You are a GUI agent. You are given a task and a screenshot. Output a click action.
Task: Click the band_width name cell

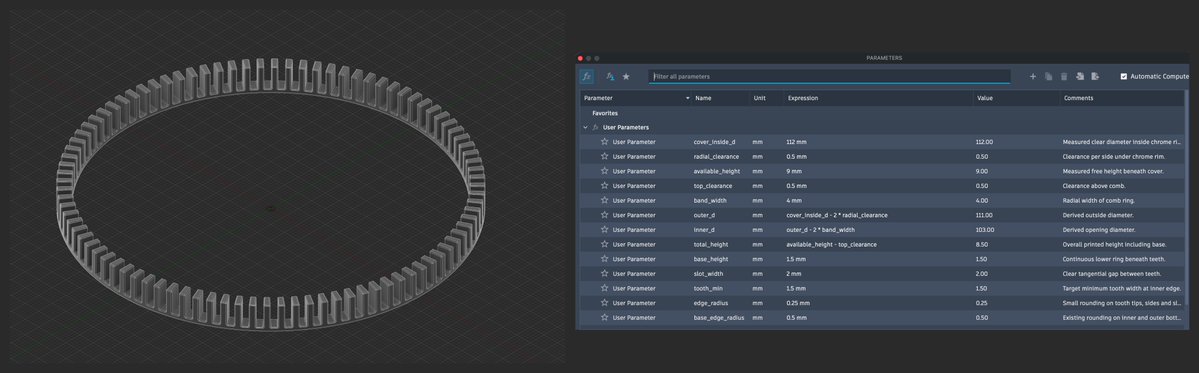coord(710,200)
